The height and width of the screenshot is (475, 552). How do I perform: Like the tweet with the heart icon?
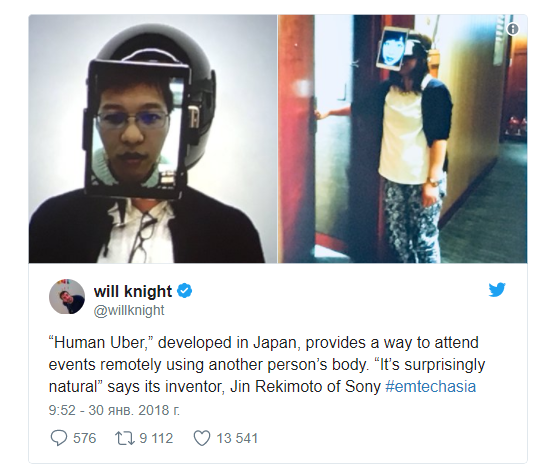point(202,438)
